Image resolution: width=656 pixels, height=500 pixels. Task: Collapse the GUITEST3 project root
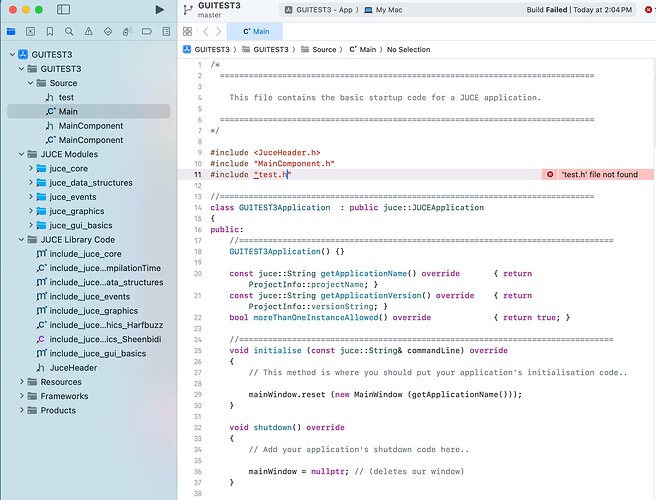click(13, 54)
